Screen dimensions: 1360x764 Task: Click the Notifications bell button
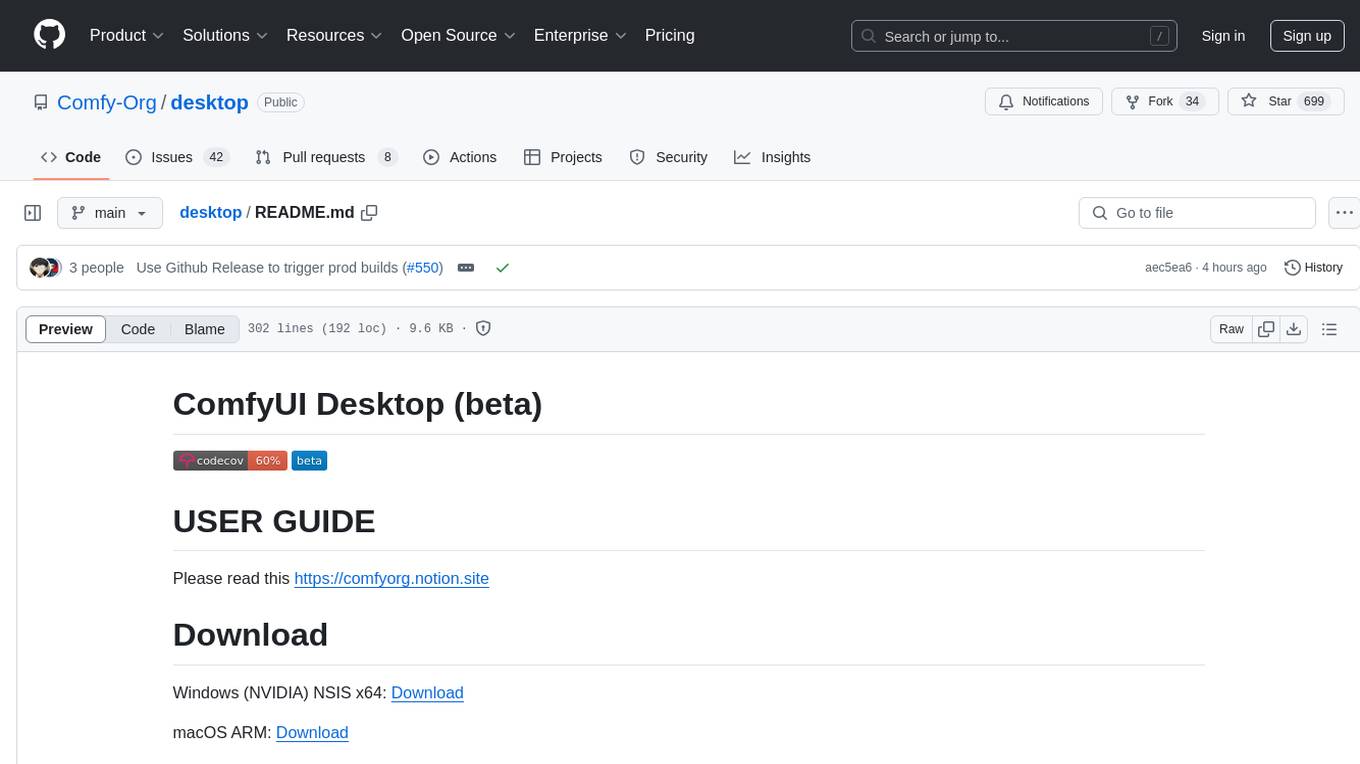click(x=1044, y=101)
